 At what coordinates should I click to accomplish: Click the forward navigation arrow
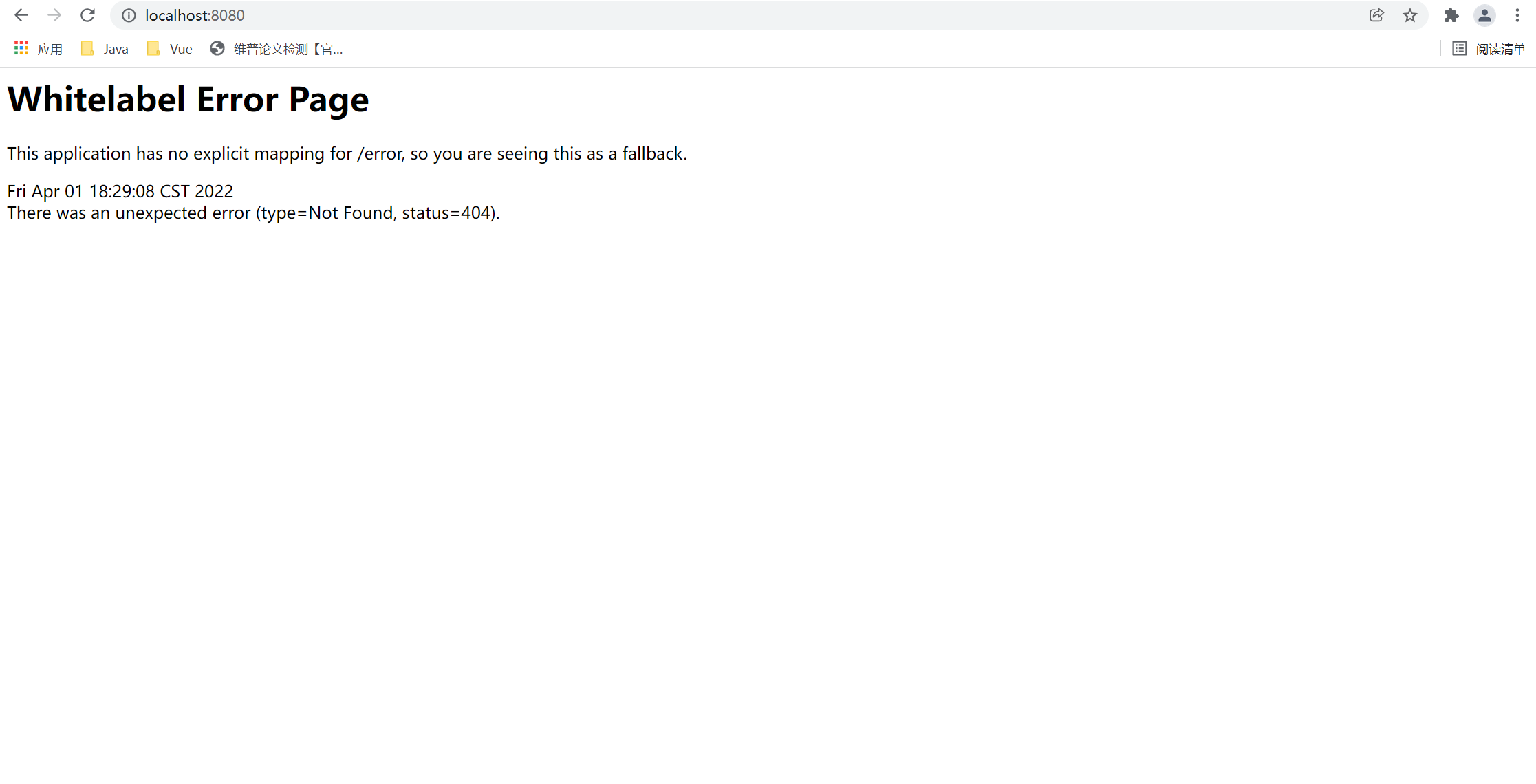click(54, 15)
